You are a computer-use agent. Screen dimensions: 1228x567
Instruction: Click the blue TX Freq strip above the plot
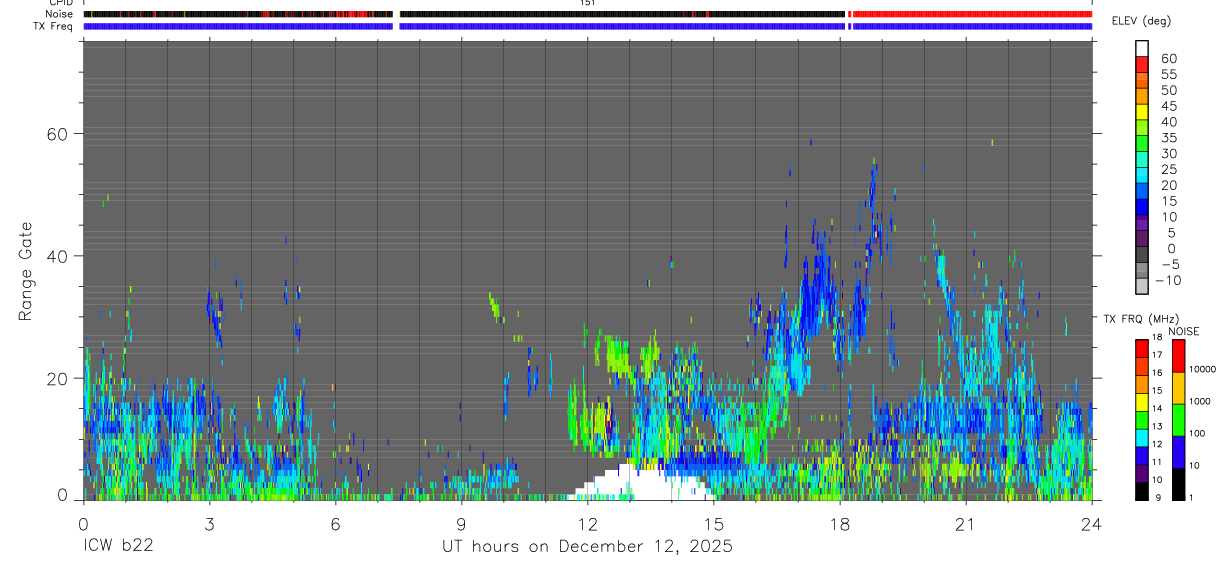588,26
